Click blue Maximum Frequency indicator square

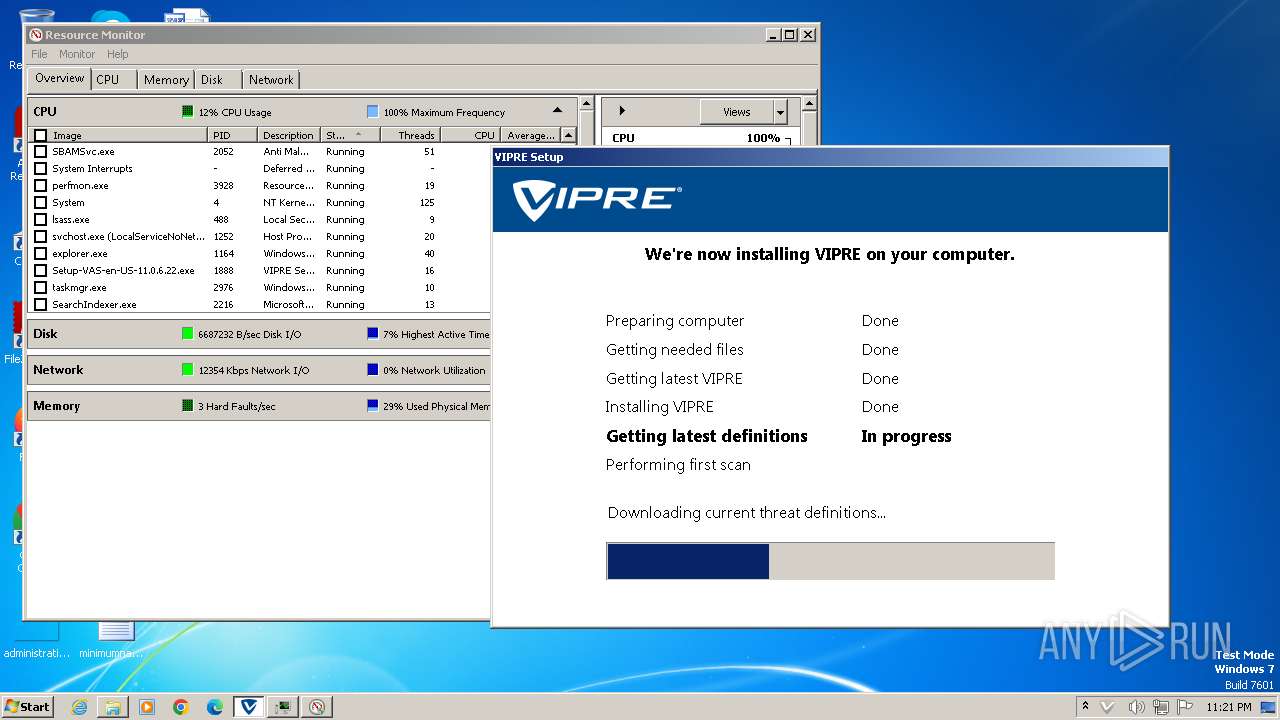coord(372,112)
